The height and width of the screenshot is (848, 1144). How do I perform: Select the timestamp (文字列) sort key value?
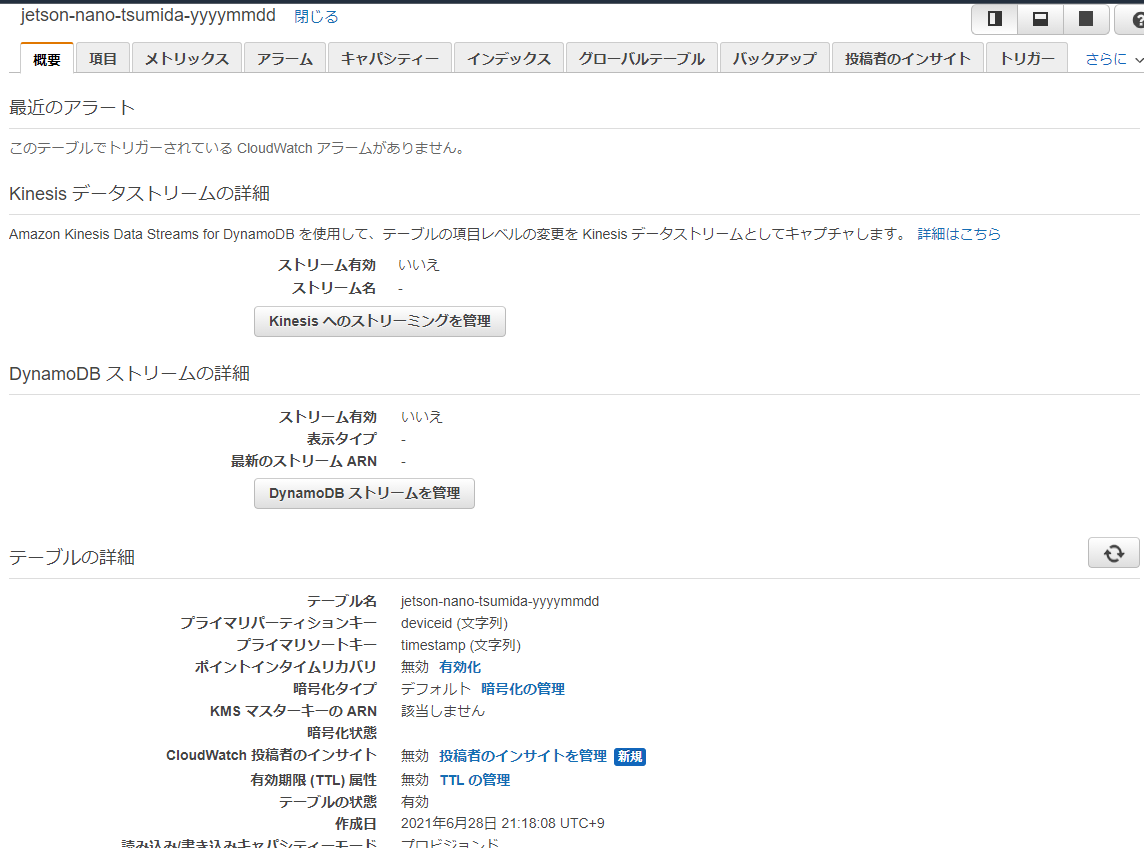pyautogui.click(x=460, y=645)
